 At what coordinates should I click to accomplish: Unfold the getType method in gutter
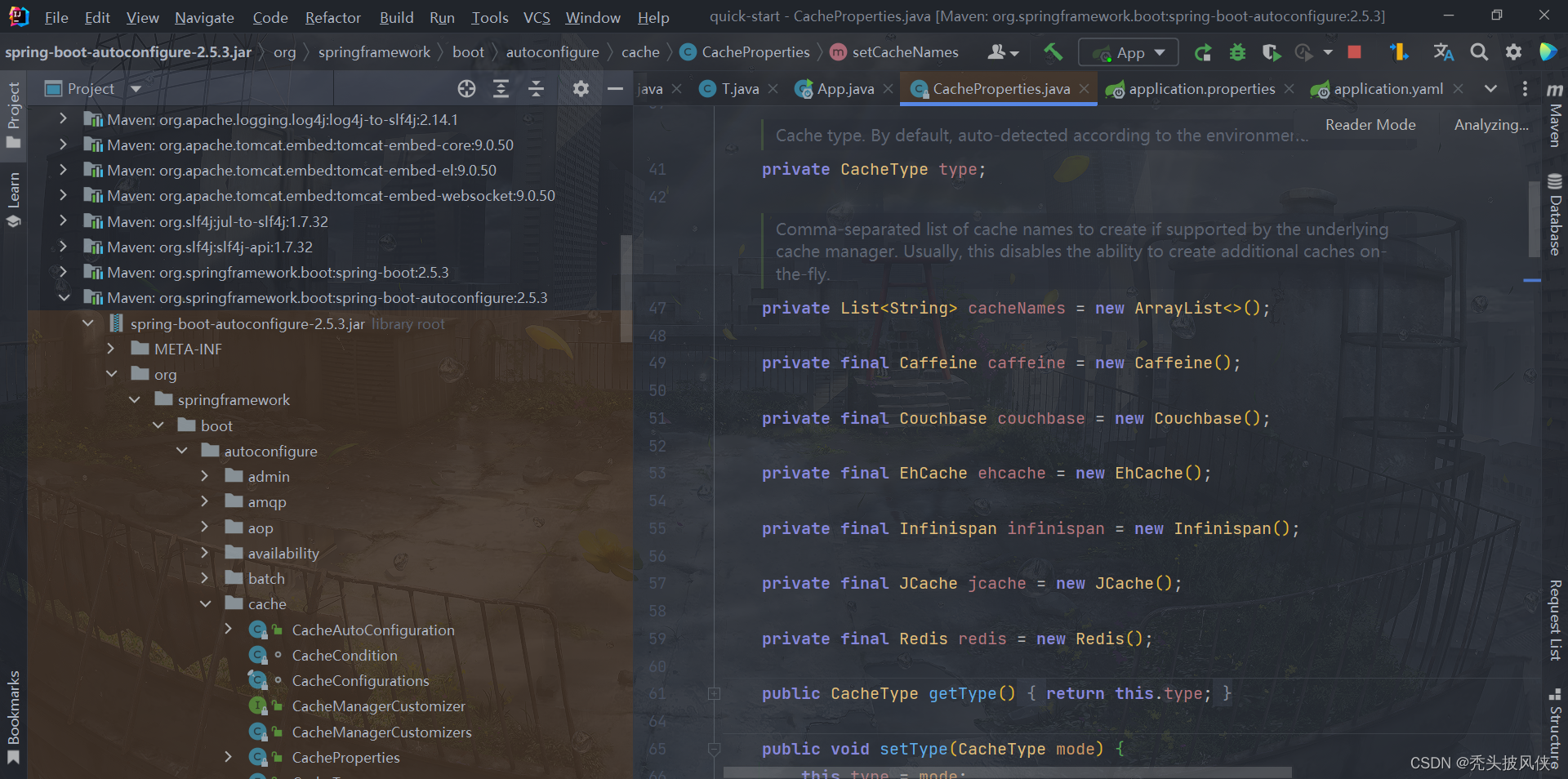click(x=714, y=694)
